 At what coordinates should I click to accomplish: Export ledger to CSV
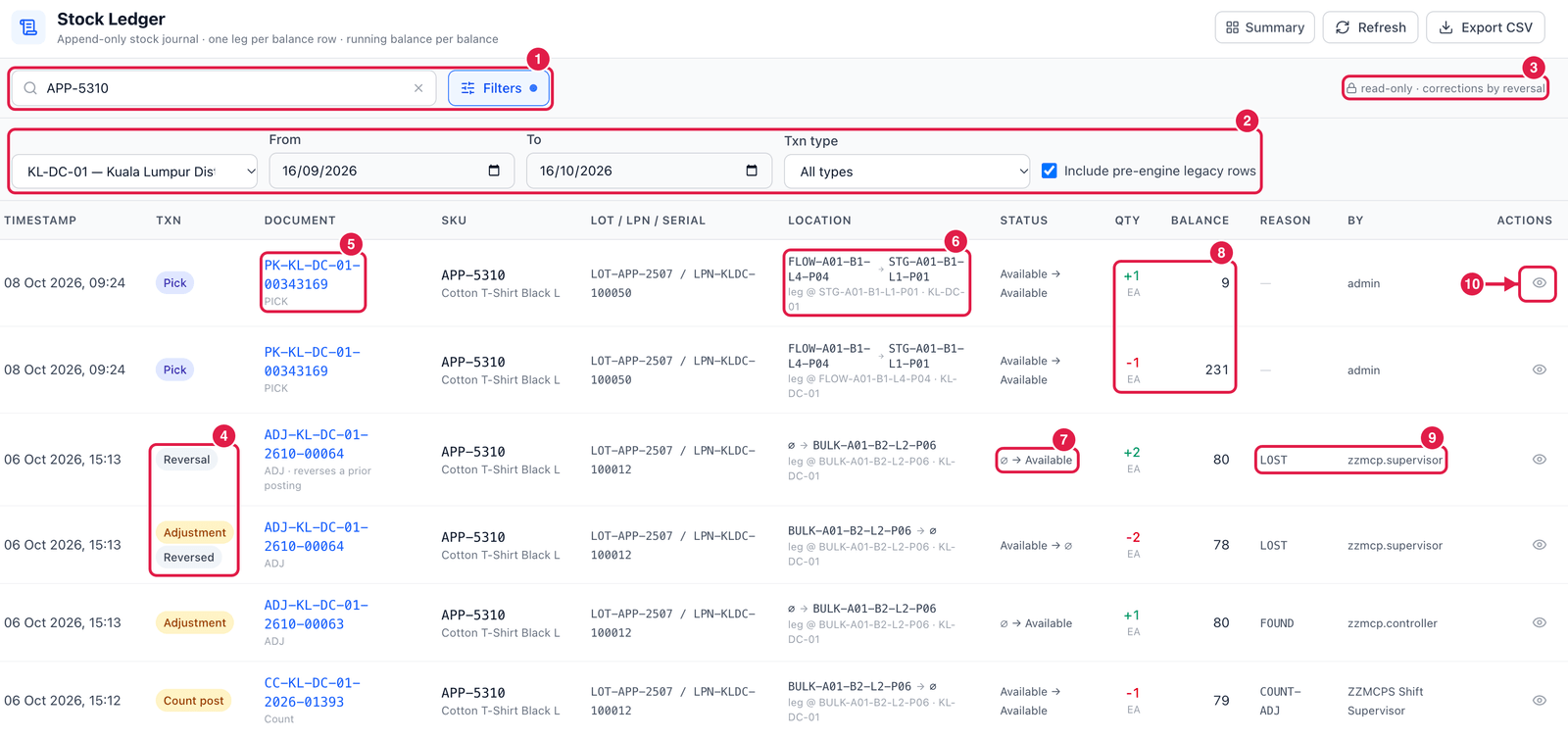(x=1485, y=27)
